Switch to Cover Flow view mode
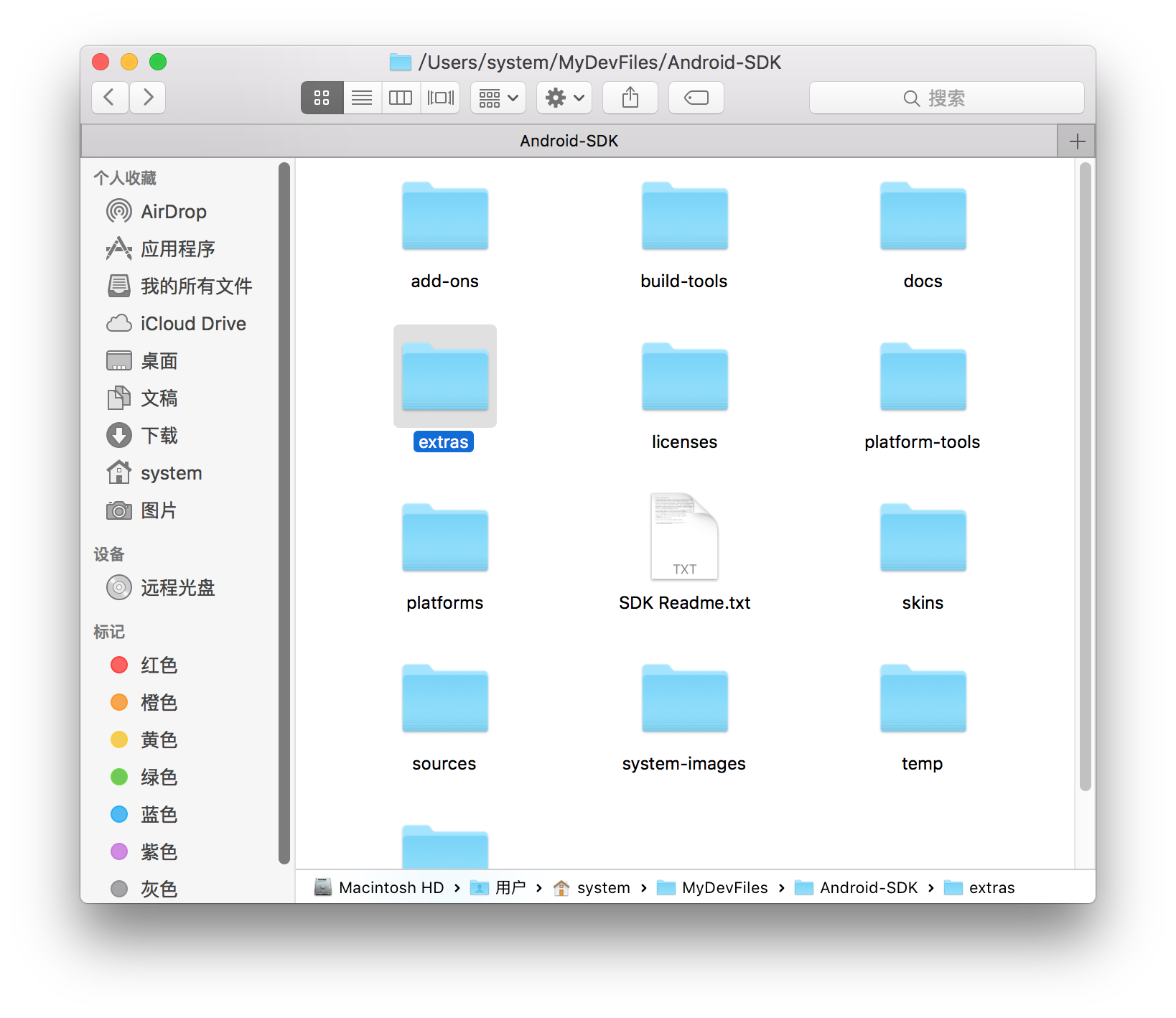Viewport: 1176px width, 1018px height. (440, 98)
